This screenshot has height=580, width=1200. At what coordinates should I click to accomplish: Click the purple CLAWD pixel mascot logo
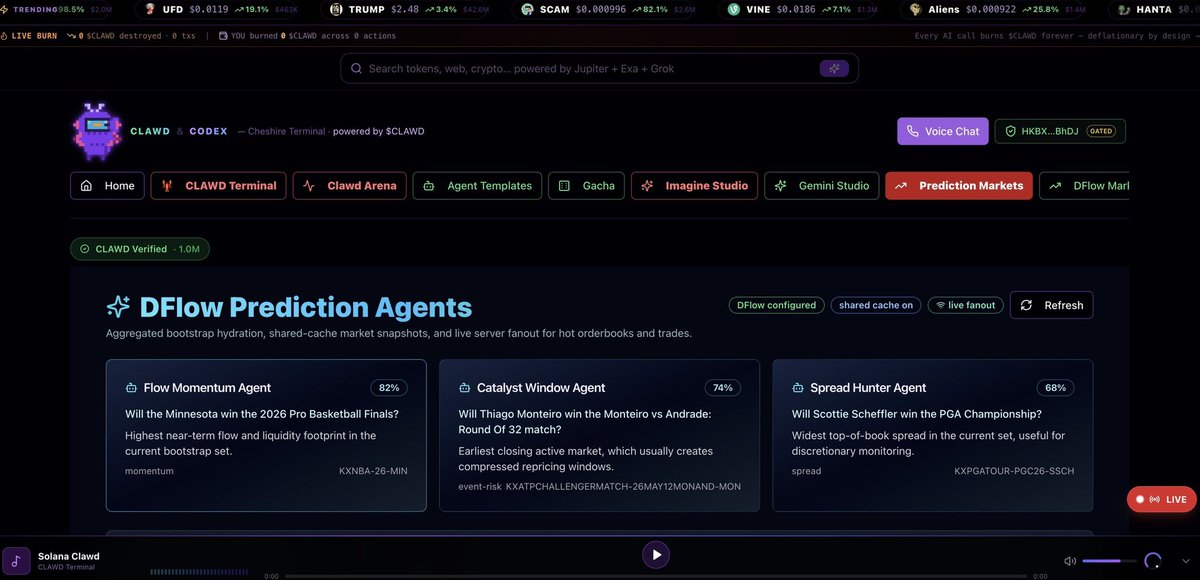coord(96,132)
